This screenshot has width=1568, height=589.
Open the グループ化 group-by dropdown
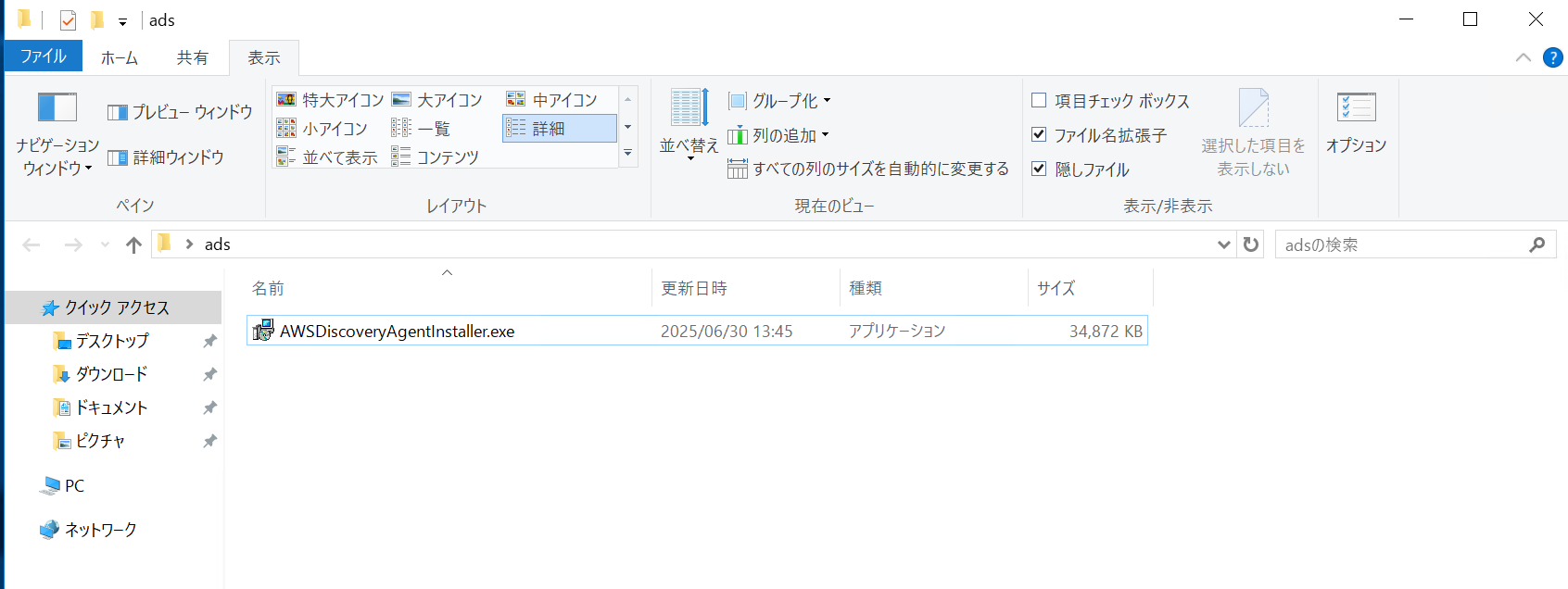(x=779, y=101)
